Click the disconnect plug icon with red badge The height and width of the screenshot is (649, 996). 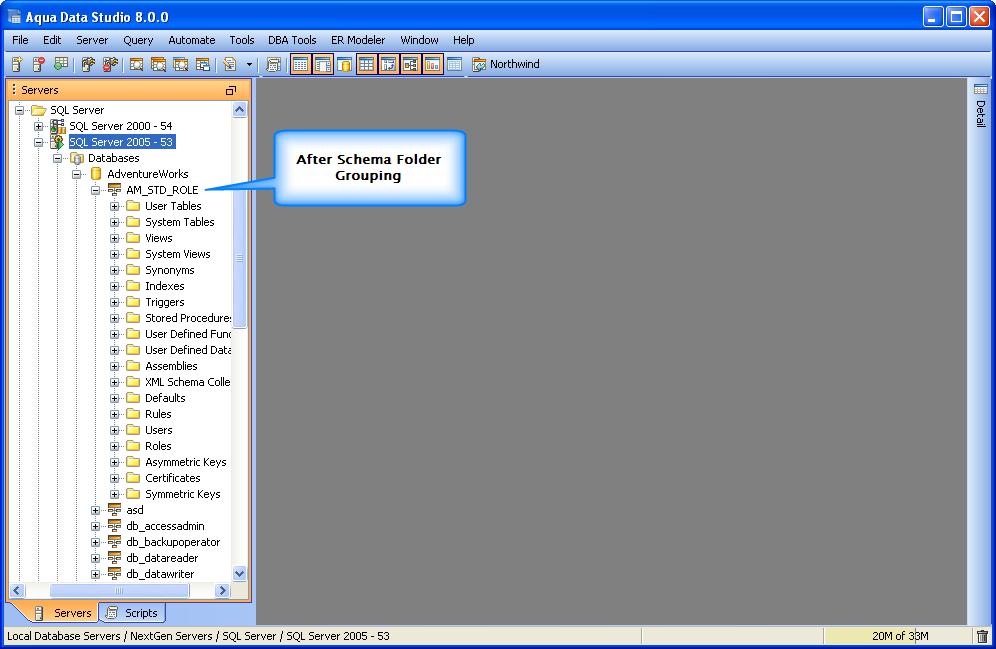(111, 64)
